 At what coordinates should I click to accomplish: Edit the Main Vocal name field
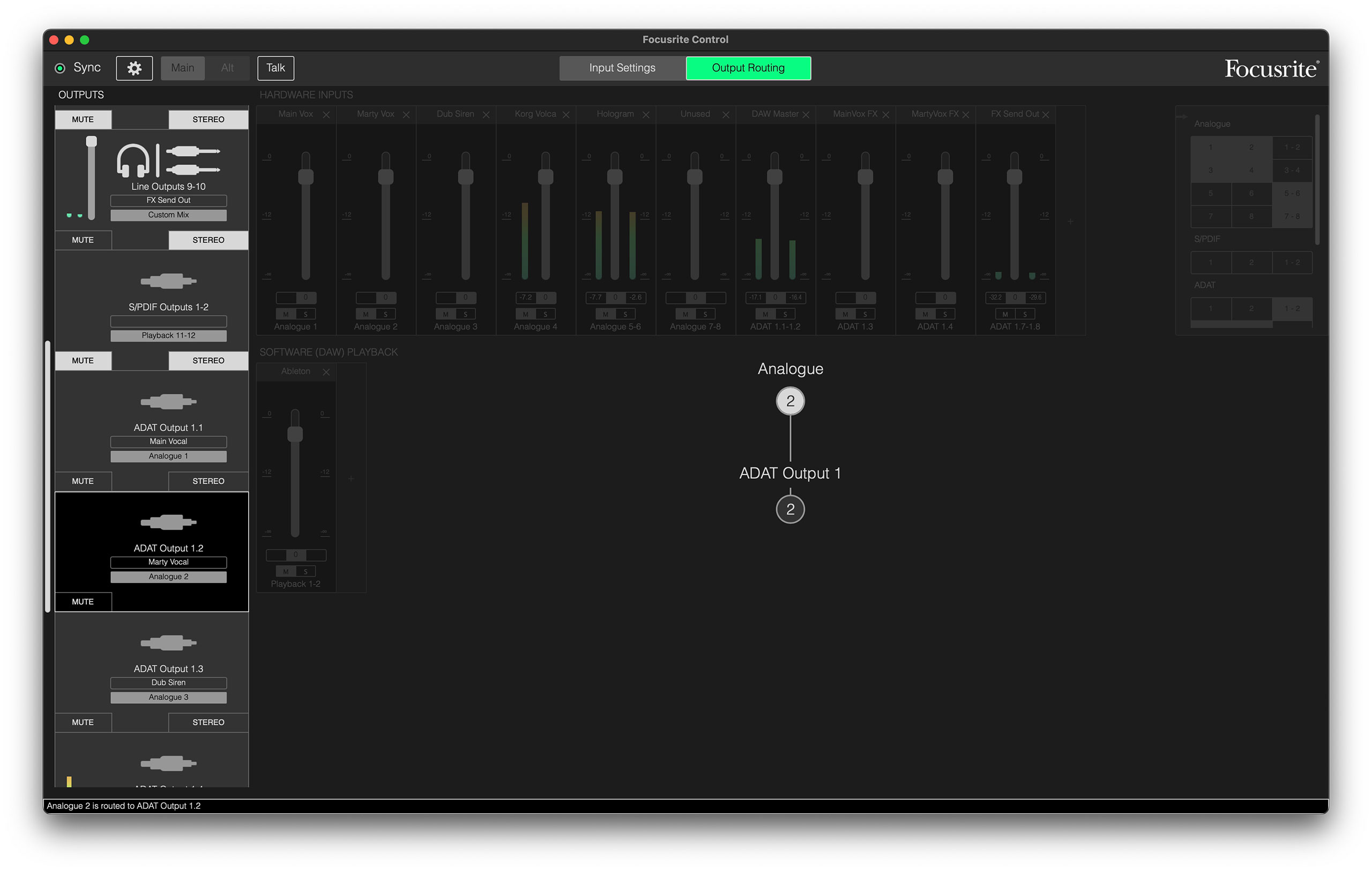click(169, 441)
